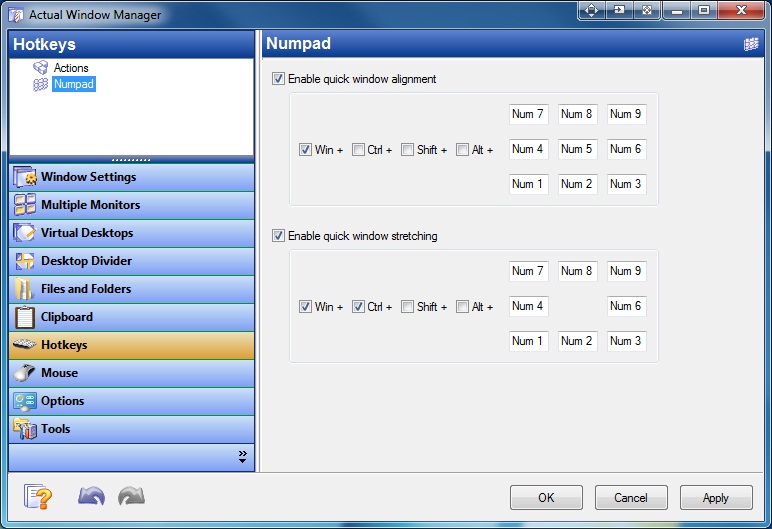
Task: Click the OK button
Action: [546, 497]
